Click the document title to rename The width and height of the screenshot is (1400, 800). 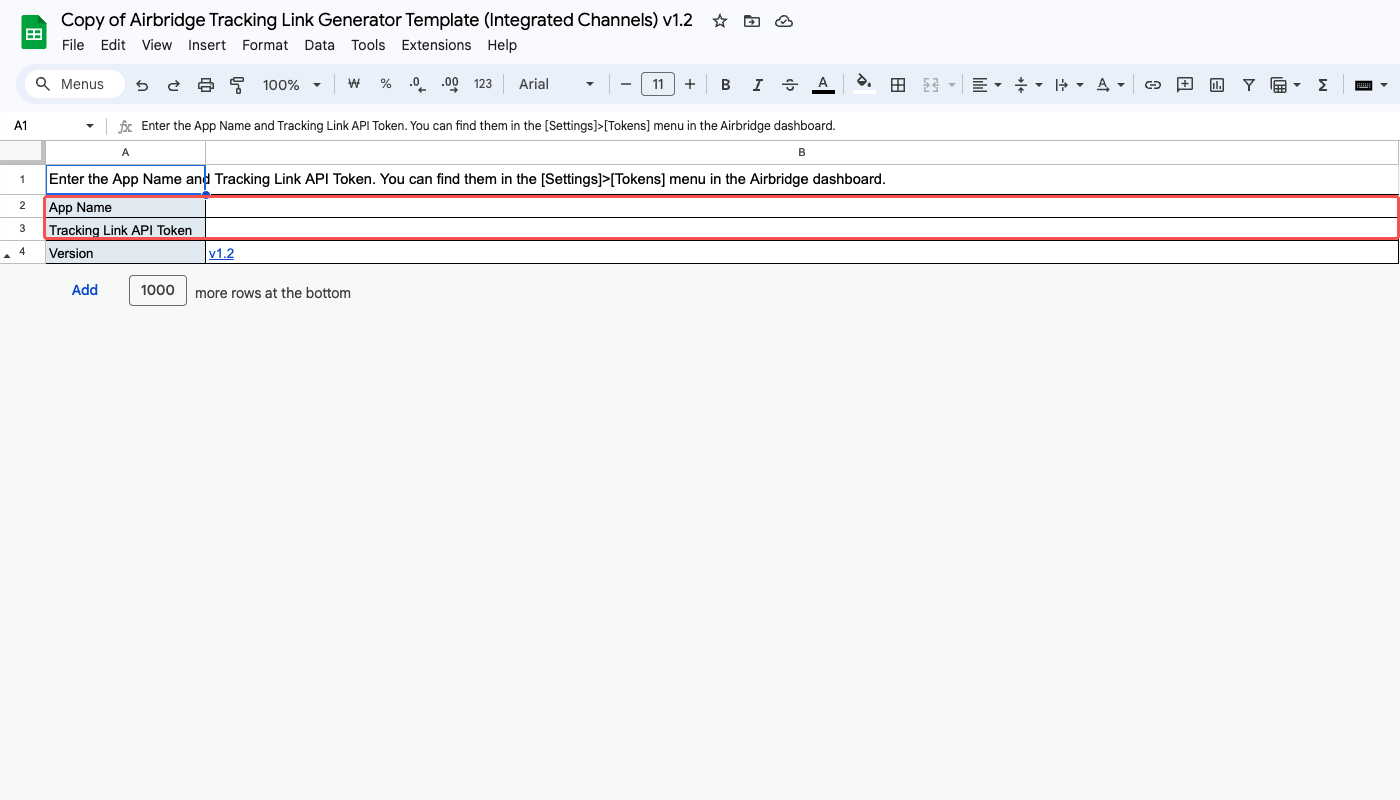pyautogui.click(x=377, y=20)
